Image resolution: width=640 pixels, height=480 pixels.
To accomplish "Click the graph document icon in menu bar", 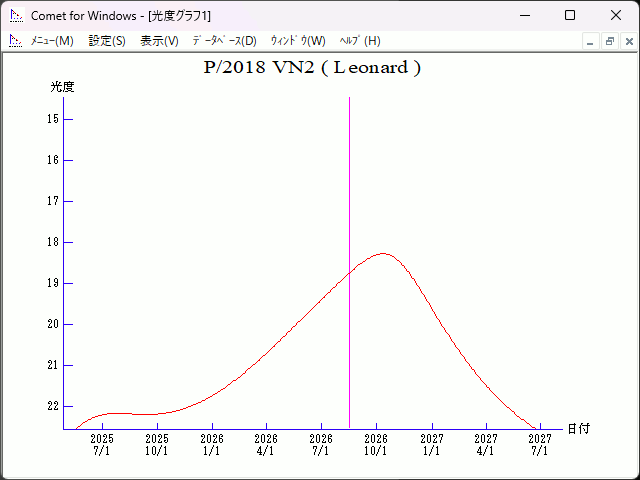I will pyautogui.click(x=15, y=41).
